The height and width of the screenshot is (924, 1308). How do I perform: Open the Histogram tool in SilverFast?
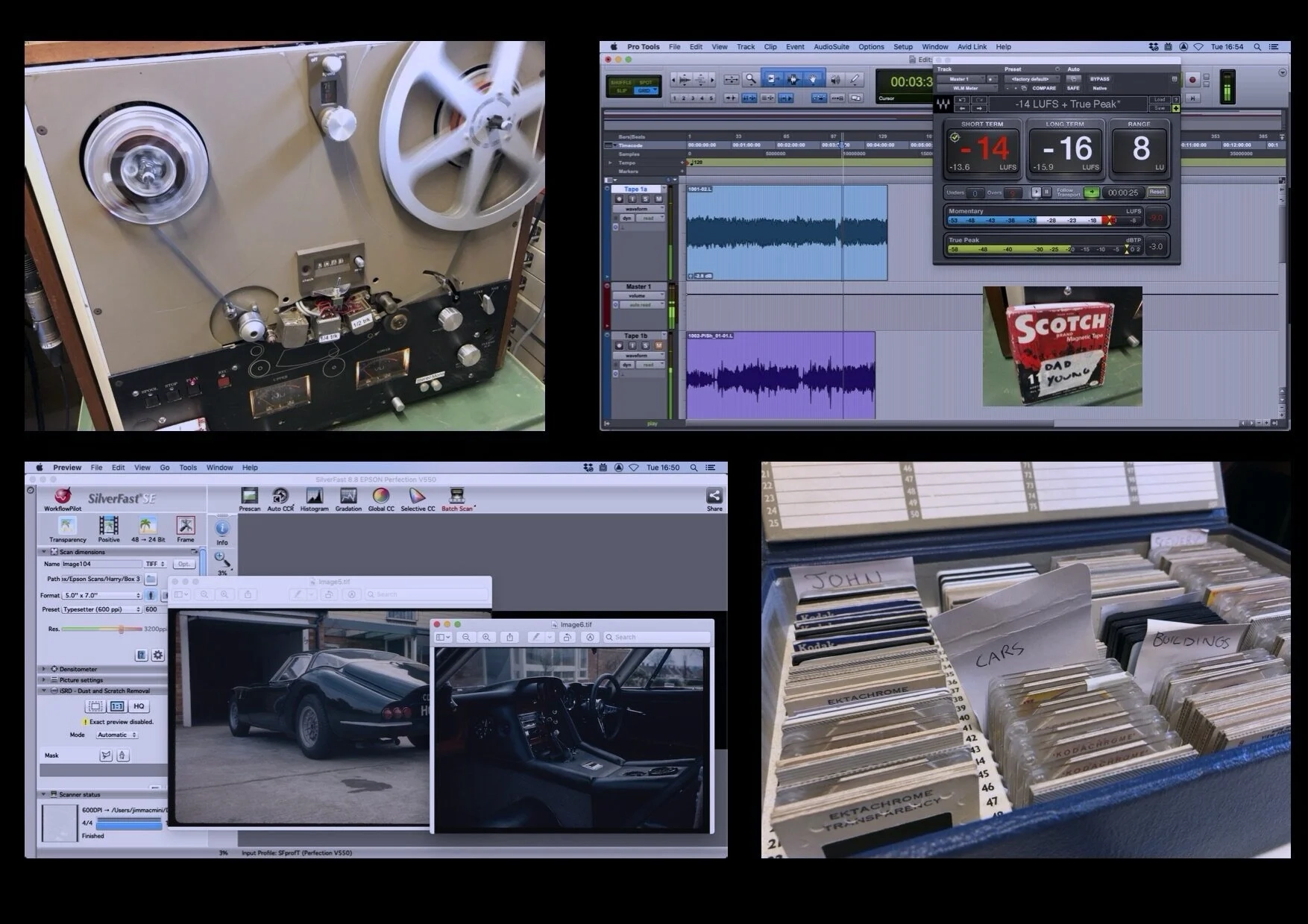[314, 499]
